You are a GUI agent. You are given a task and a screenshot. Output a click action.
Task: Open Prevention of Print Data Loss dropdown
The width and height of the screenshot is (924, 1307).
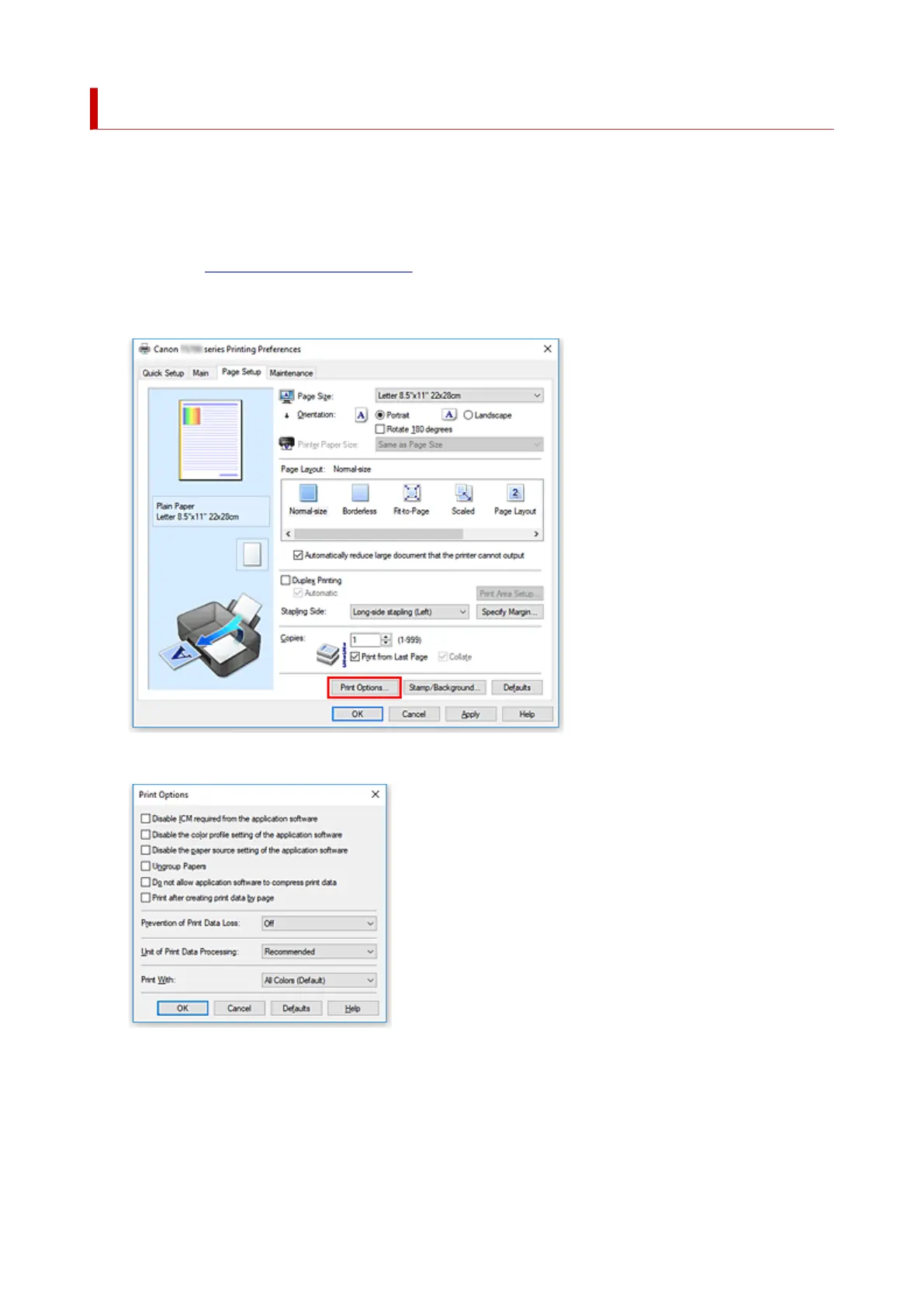point(319,924)
